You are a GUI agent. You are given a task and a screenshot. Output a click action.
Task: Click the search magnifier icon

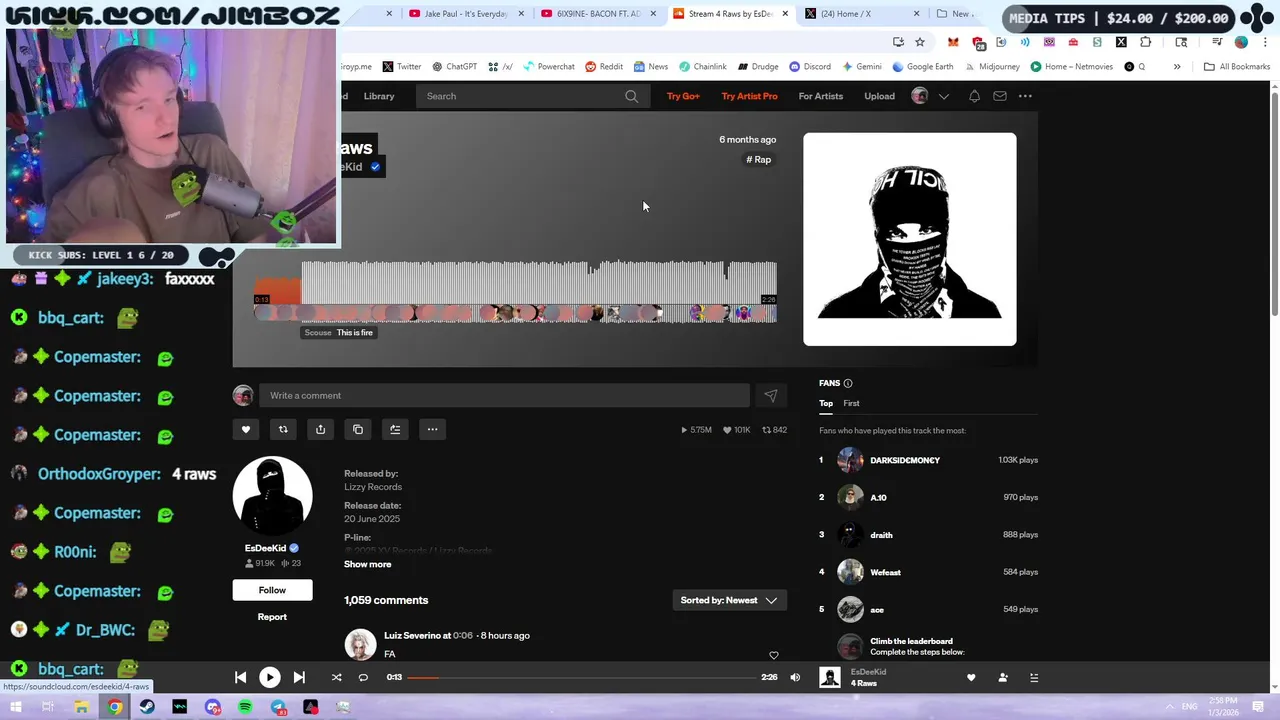click(x=631, y=96)
